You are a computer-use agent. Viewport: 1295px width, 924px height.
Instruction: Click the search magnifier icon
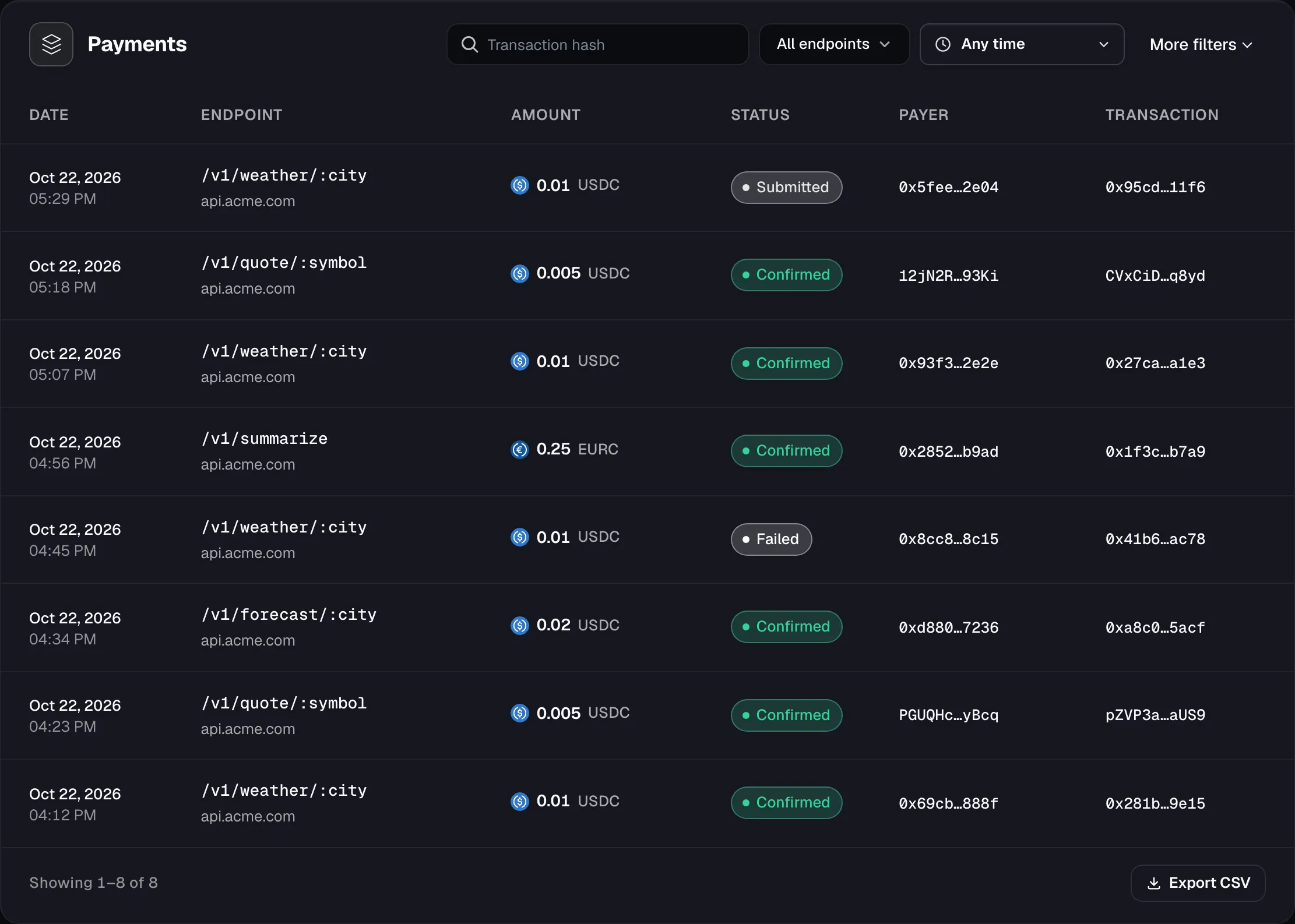click(469, 44)
